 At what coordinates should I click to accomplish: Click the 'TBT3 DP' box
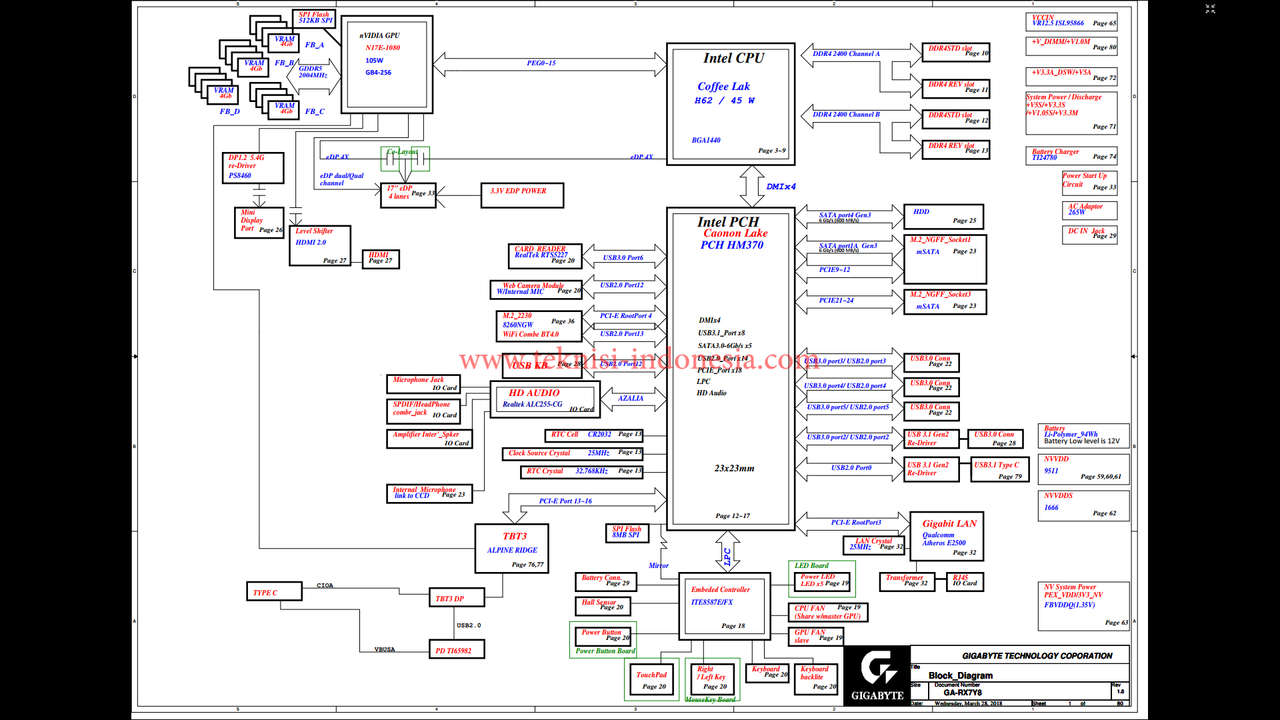click(x=457, y=598)
